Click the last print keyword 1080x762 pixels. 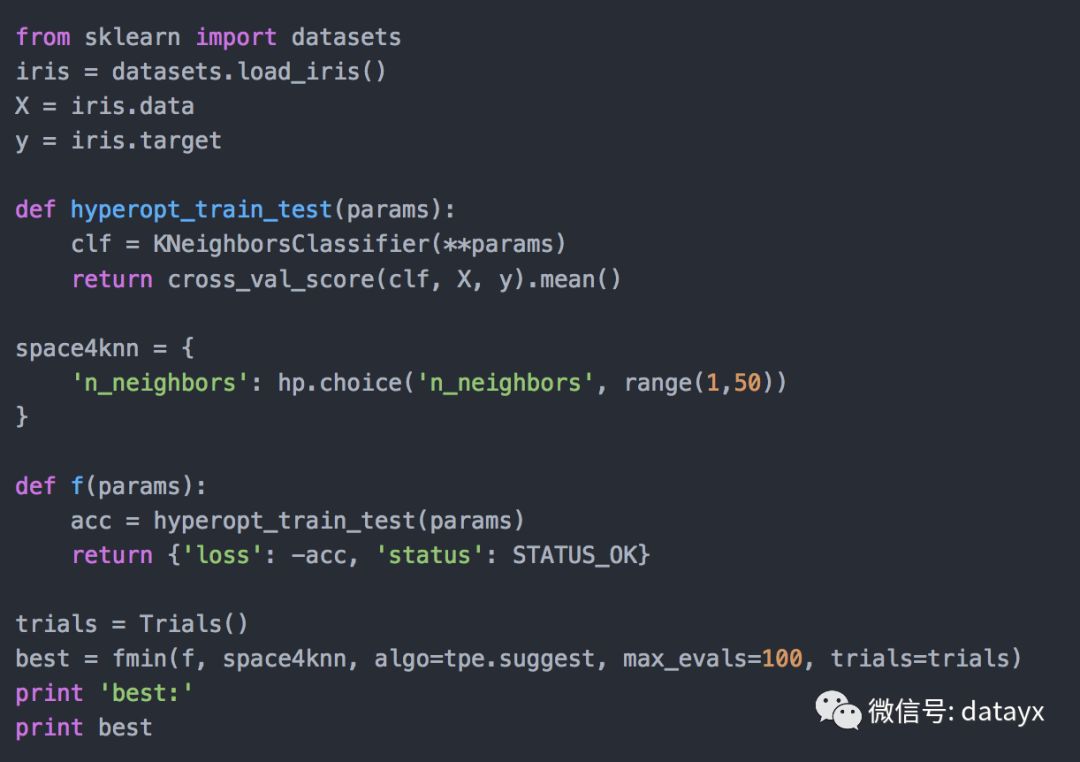pos(49,727)
